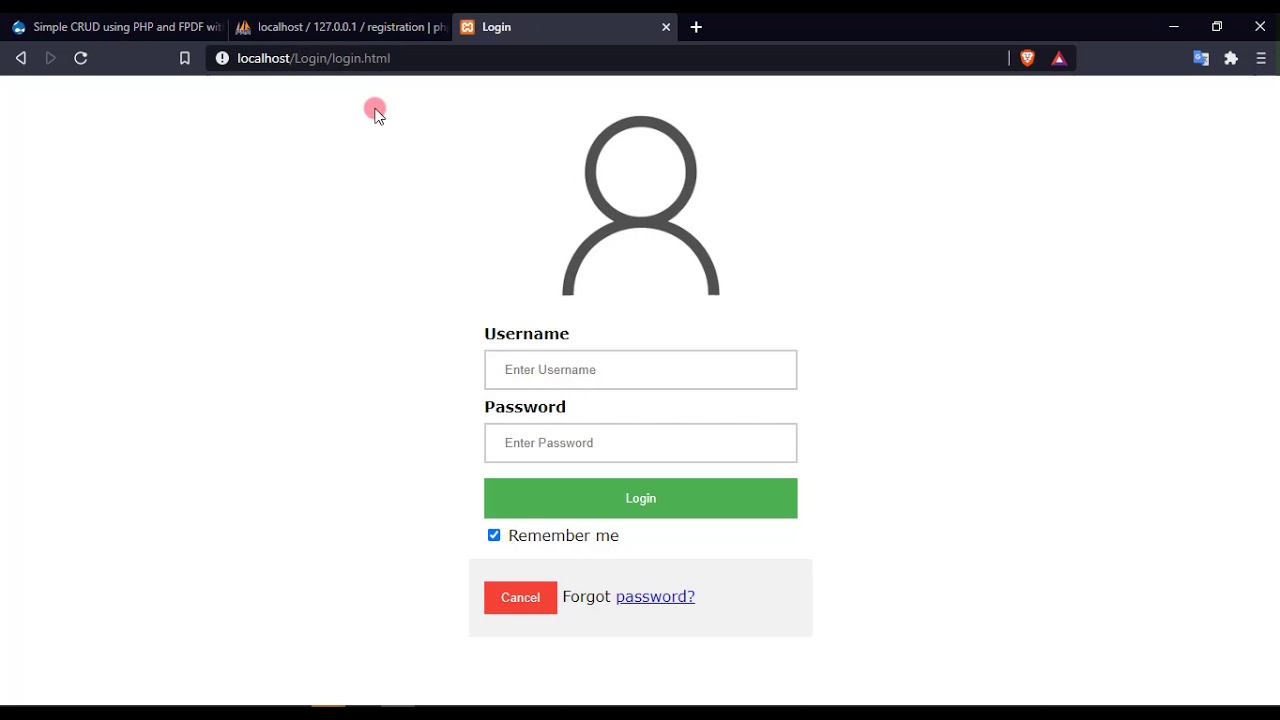Open the Brave Shields lion icon
The image size is (1280, 720).
(x=1027, y=58)
